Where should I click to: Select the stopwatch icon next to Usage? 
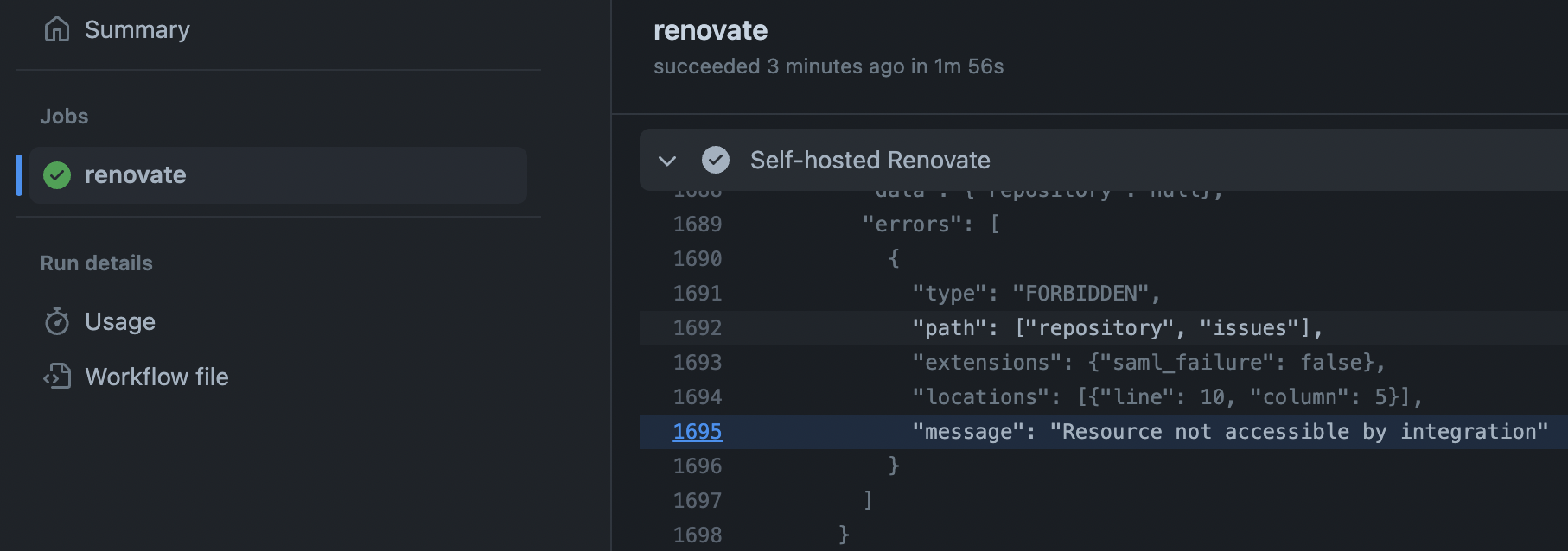(x=56, y=320)
